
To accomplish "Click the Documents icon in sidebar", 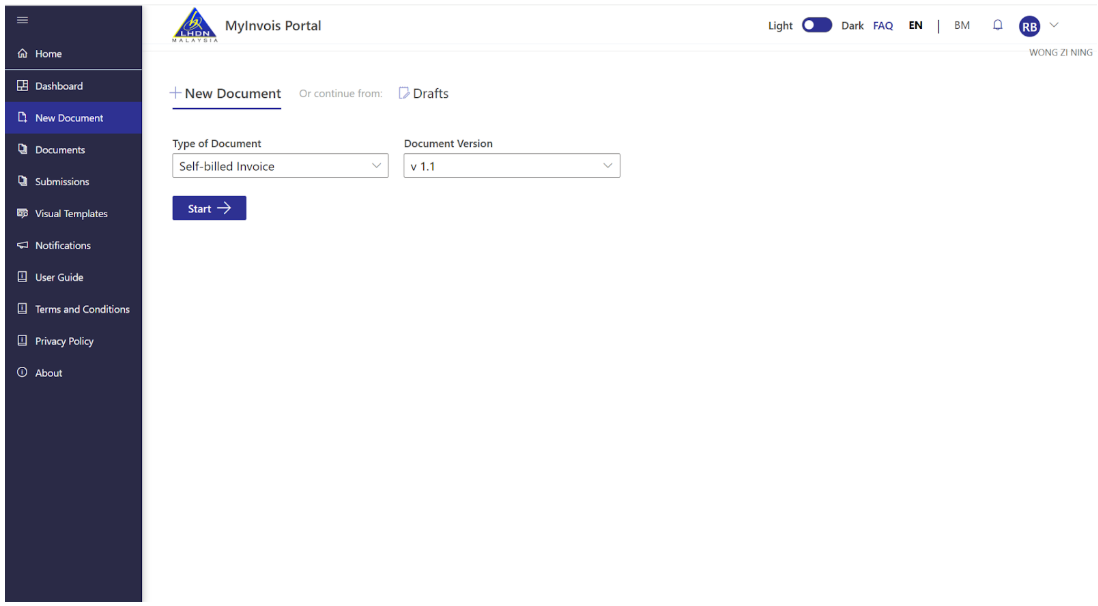I will [x=22, y=150].
